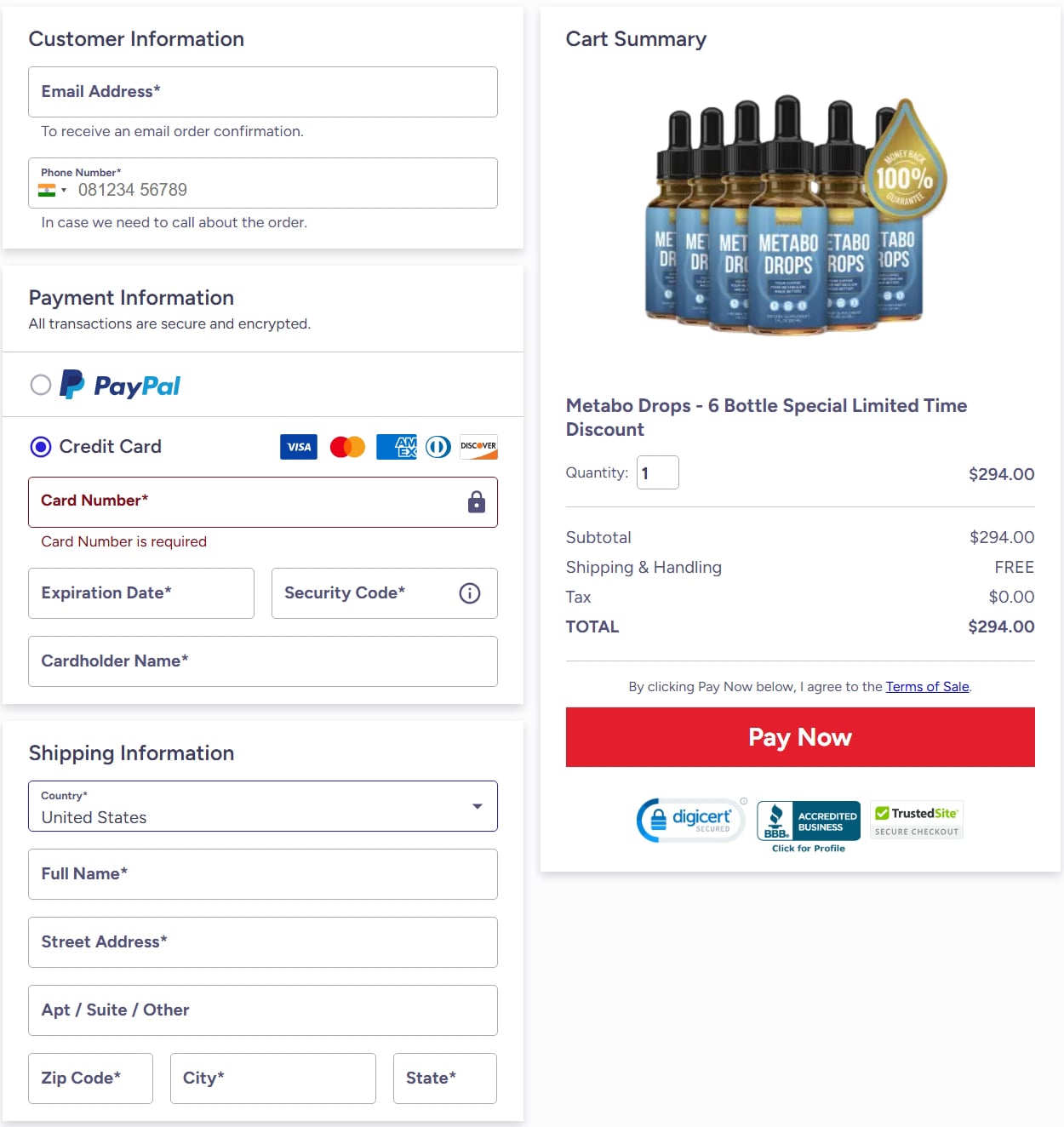Viewport: 1064px width, 1127px height.
Task: Click the security code info icon
Action: point(470,593)
